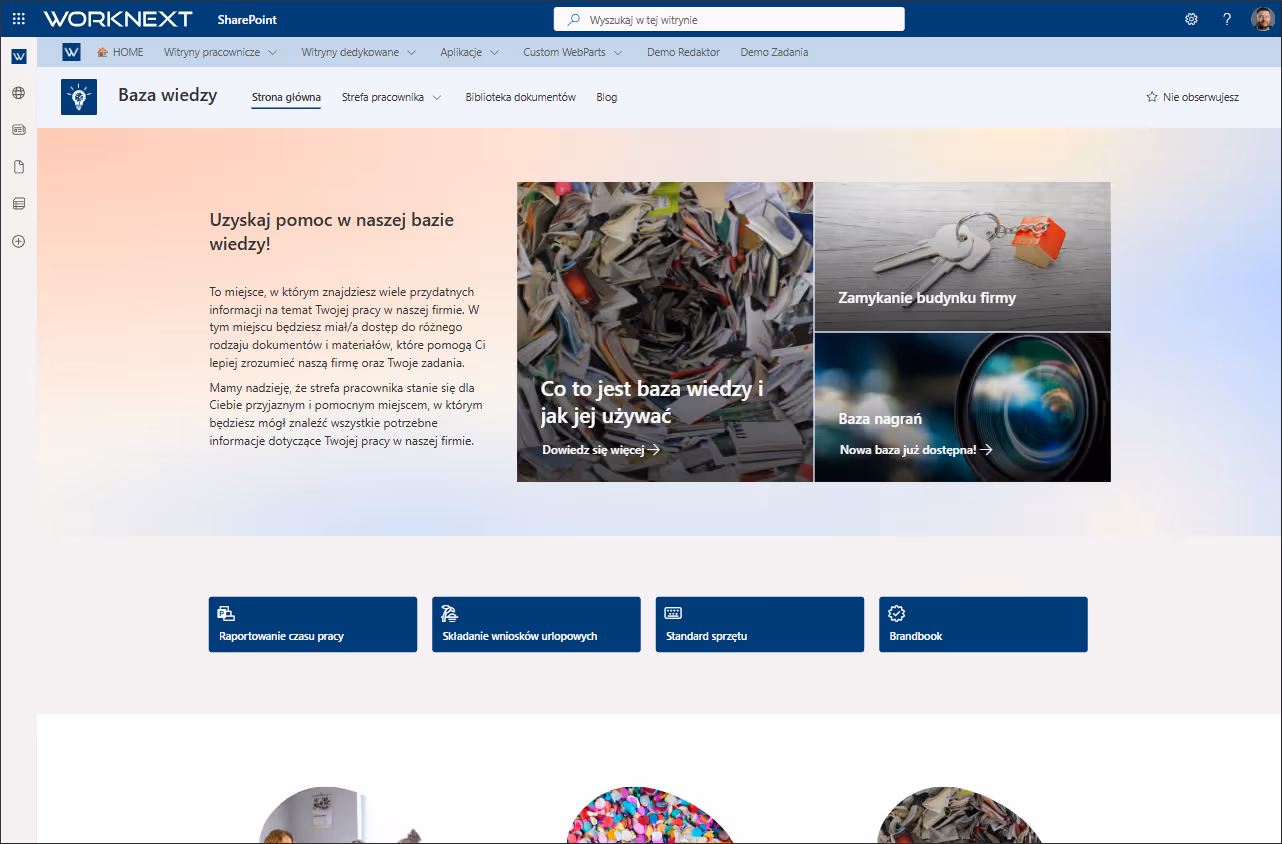Click the Uzyskaj pomoc w naszej bazie wiedzy heading

point(332,231)
